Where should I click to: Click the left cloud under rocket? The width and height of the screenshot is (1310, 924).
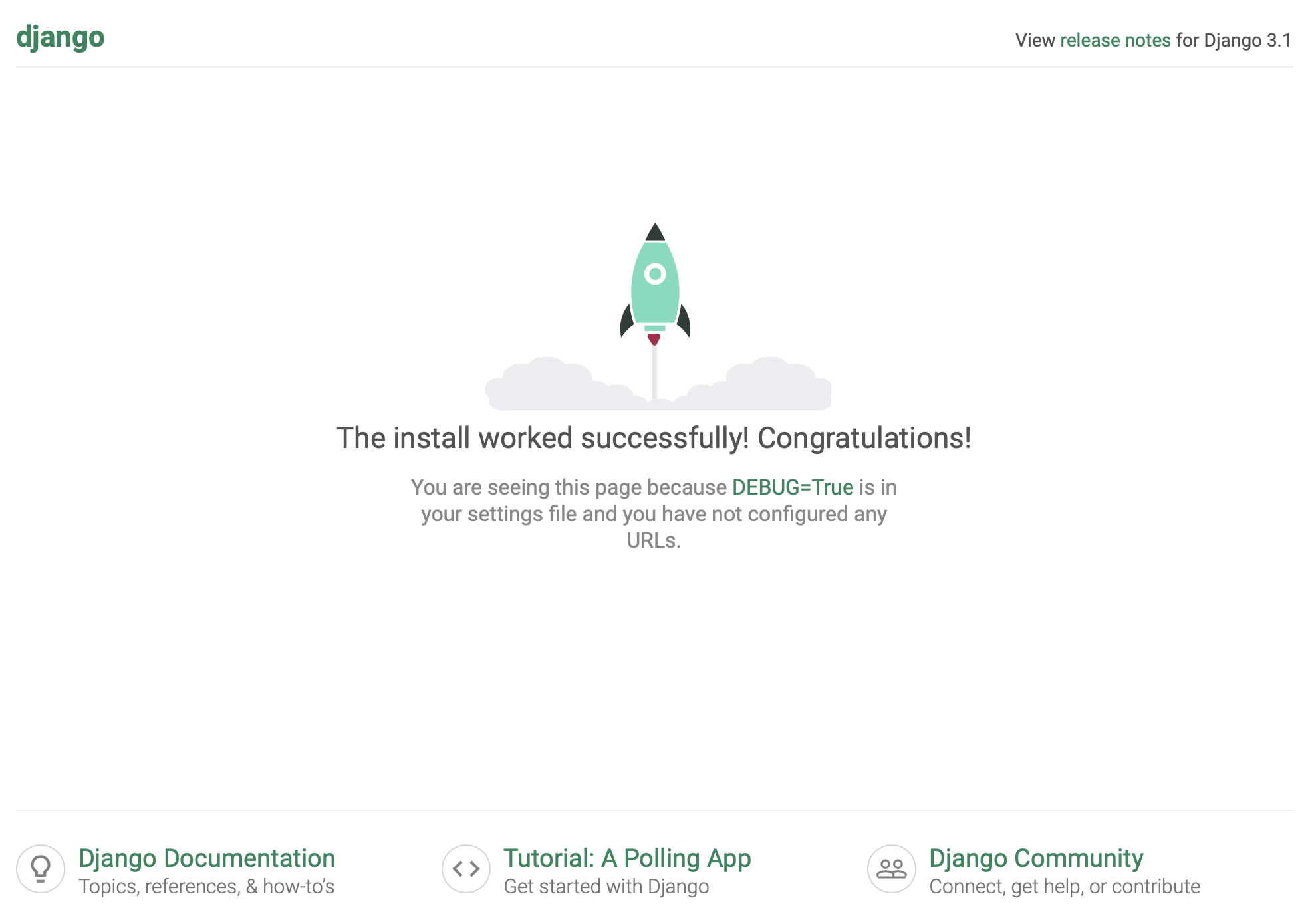pos(552,387)
